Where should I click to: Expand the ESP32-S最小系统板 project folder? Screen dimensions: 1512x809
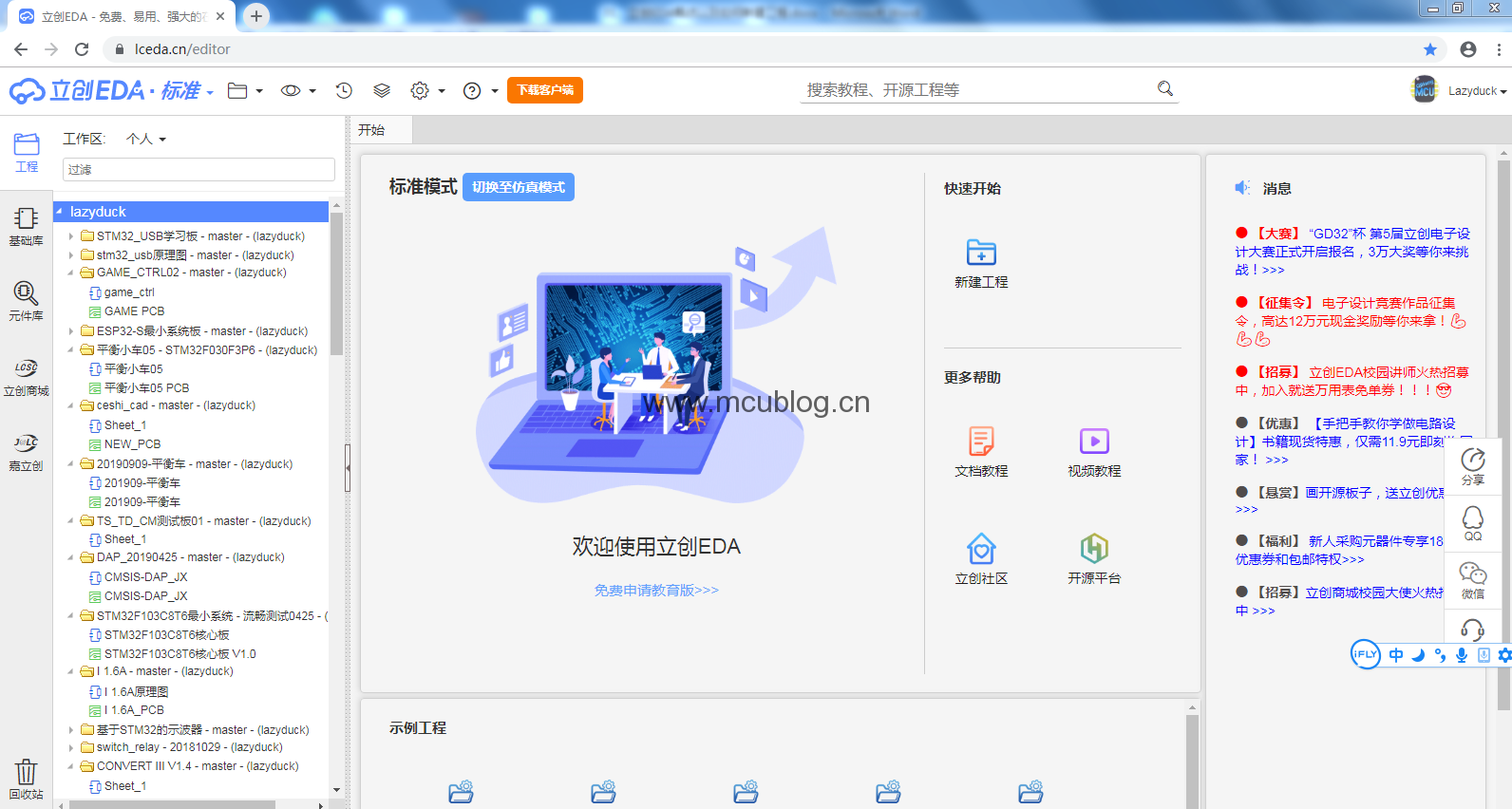[71, 331]
